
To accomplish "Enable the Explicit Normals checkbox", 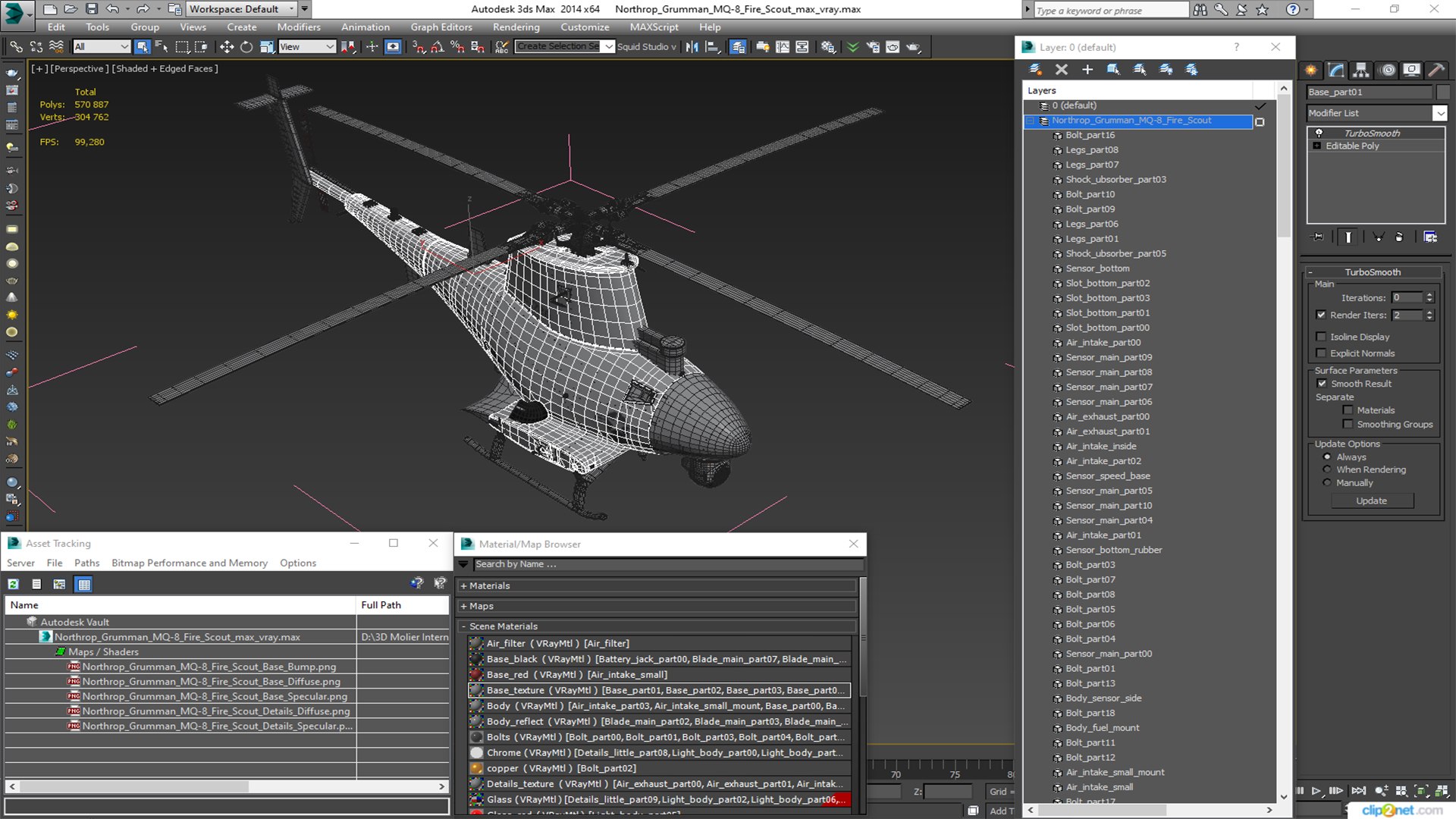I will [1321, 353].
